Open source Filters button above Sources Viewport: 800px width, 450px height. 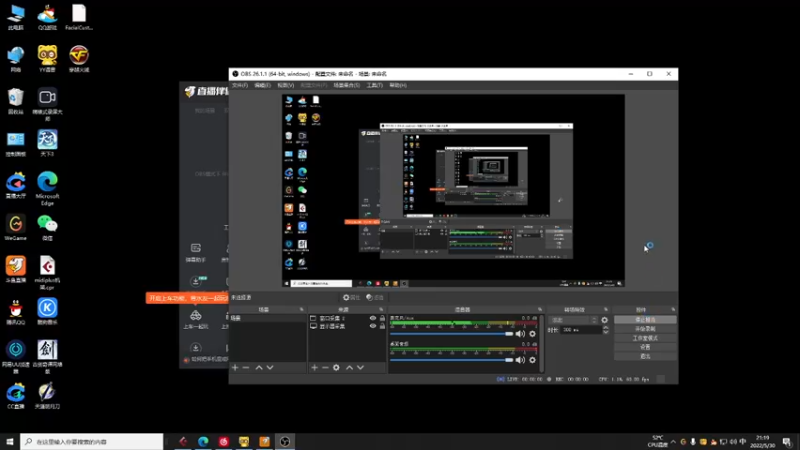pyautogui.click(x=375, y=297)
